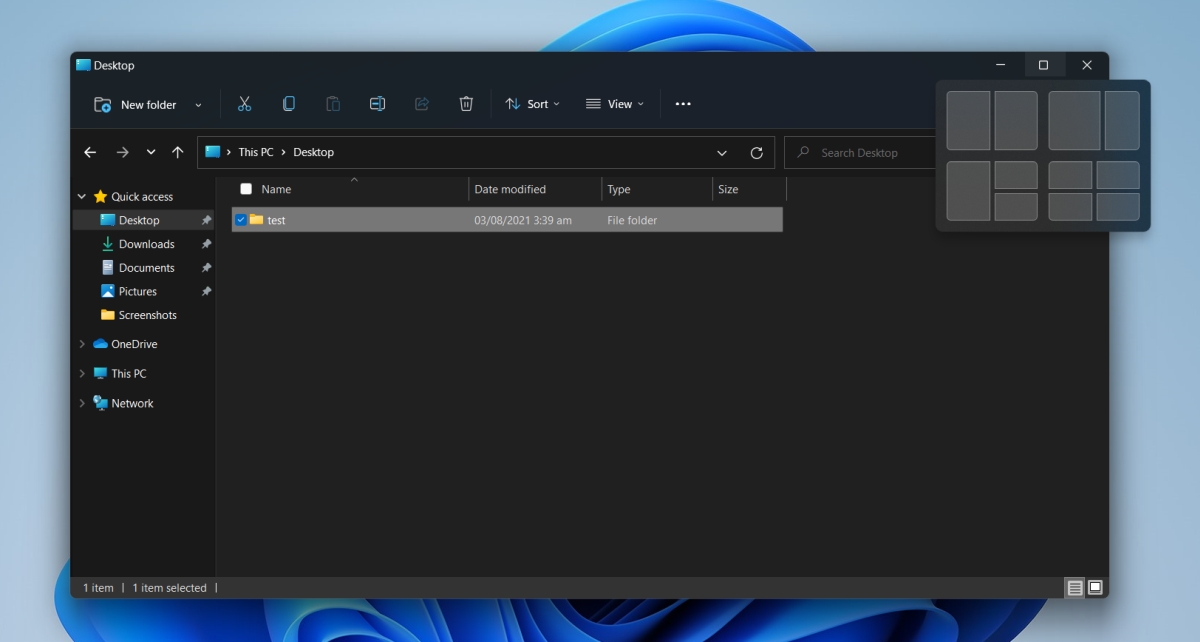Open the Sort dropdown menu
Screen dimensions: 1200x642
pyautogui.click(x=532, y=104)
